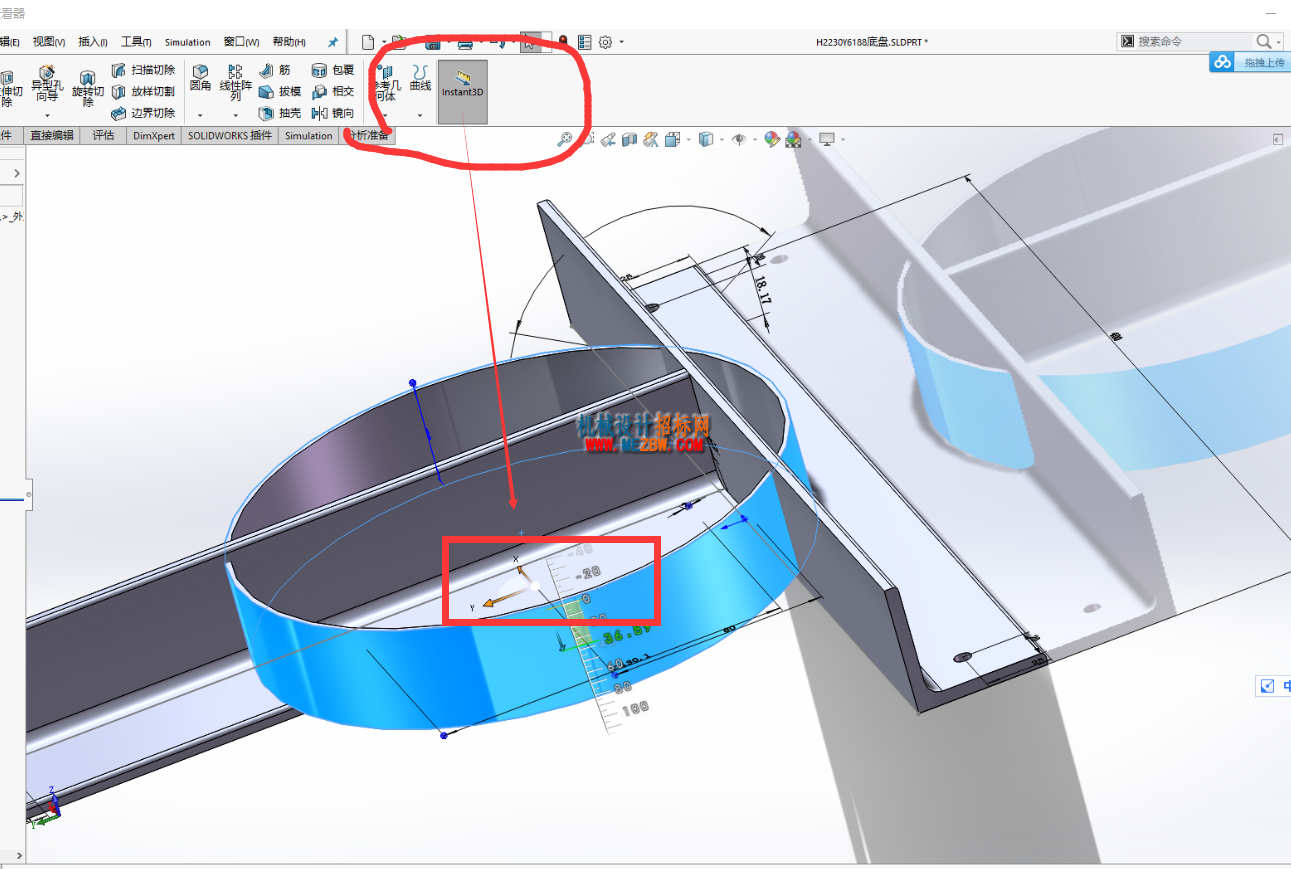Click the Previous View icon
The width and height of the screenshot is (1291, 869).
pyautogui.click(x=607, y=140)
